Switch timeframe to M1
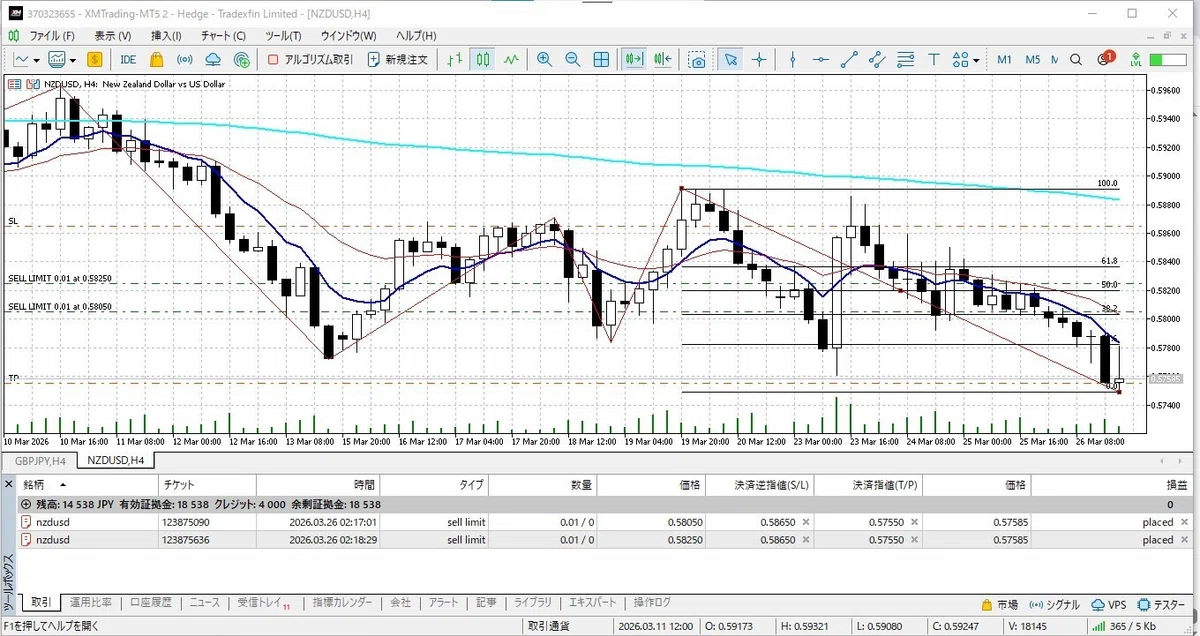This screenshot has width=1200, height=636. [x=1005, y=59]
